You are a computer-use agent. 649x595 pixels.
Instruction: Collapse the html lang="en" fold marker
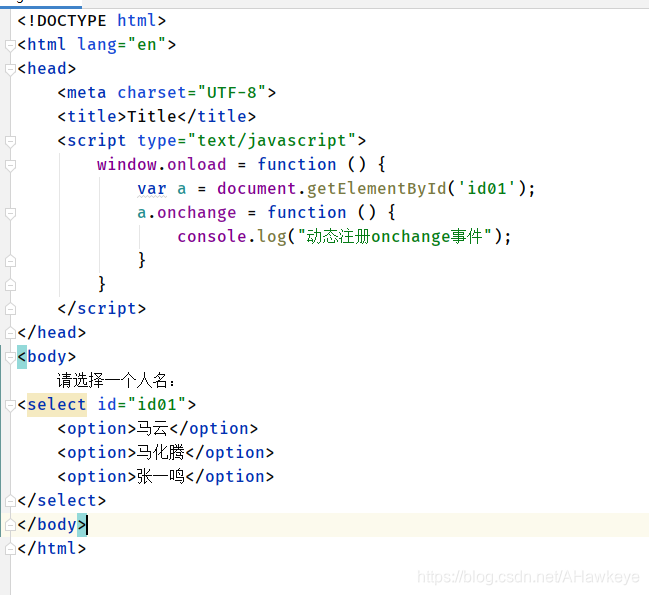click(10, 45)
